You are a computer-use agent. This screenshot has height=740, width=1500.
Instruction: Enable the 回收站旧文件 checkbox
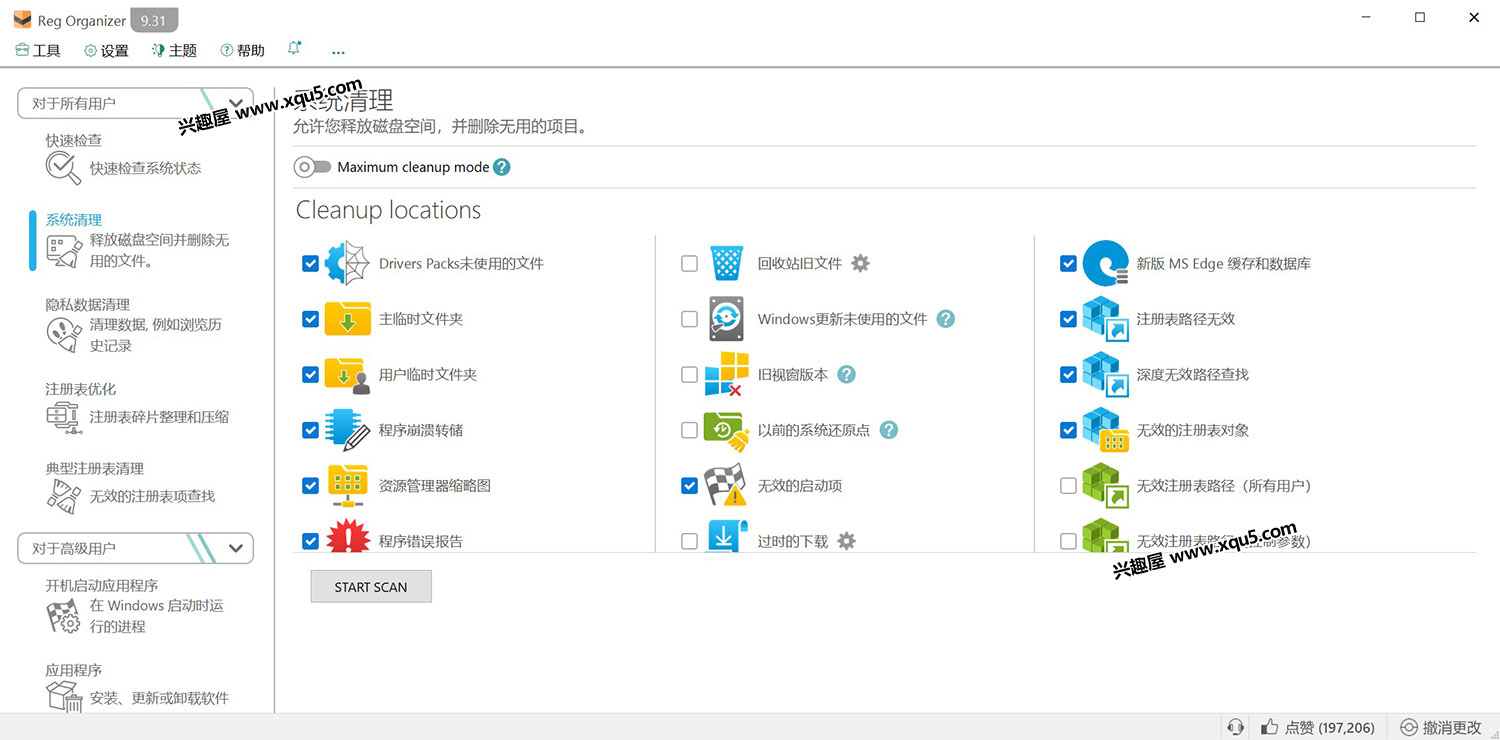pyautogui.click(x=689, y=264)
